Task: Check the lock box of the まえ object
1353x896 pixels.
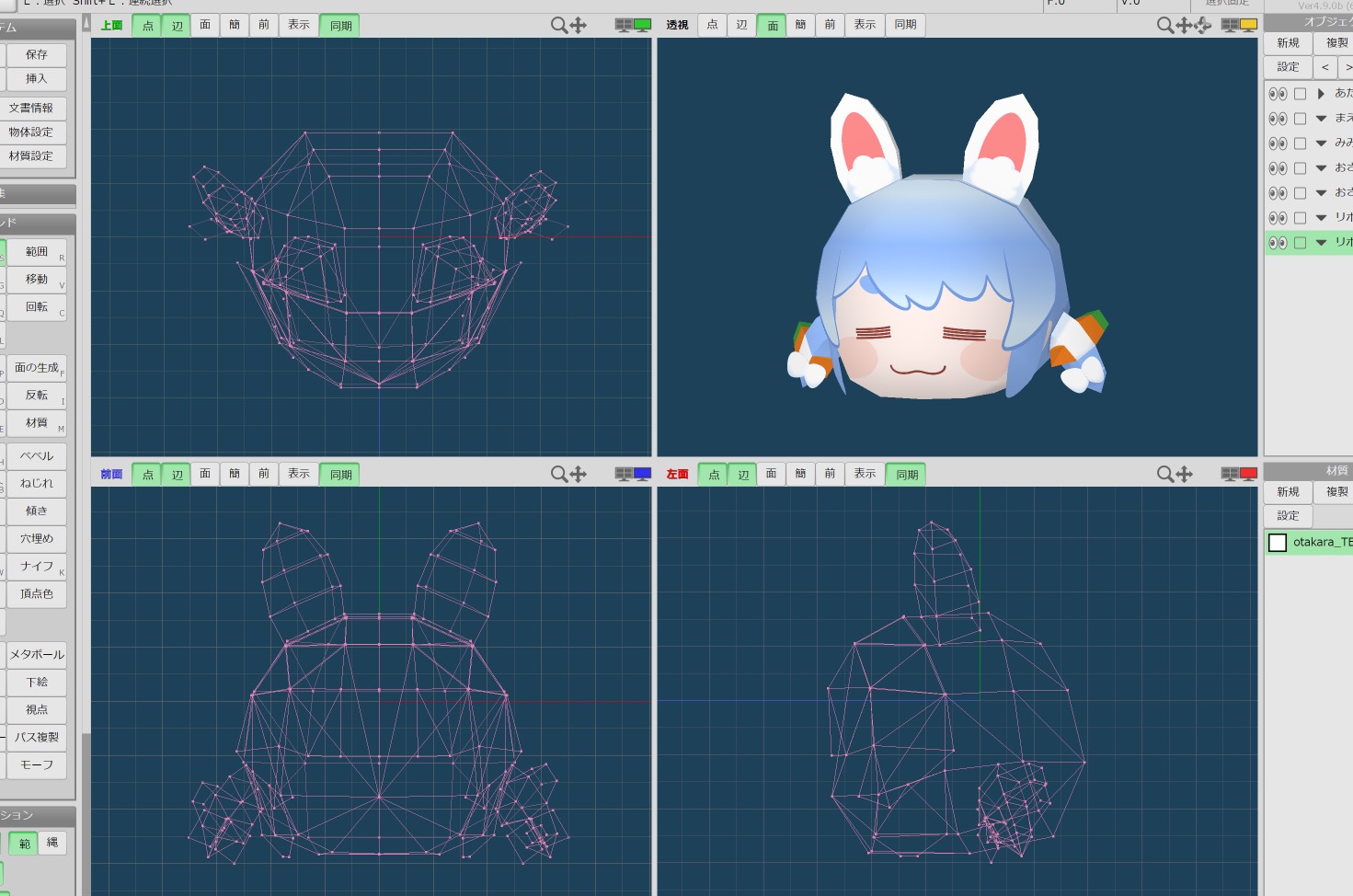Action: click(1300, 119)
